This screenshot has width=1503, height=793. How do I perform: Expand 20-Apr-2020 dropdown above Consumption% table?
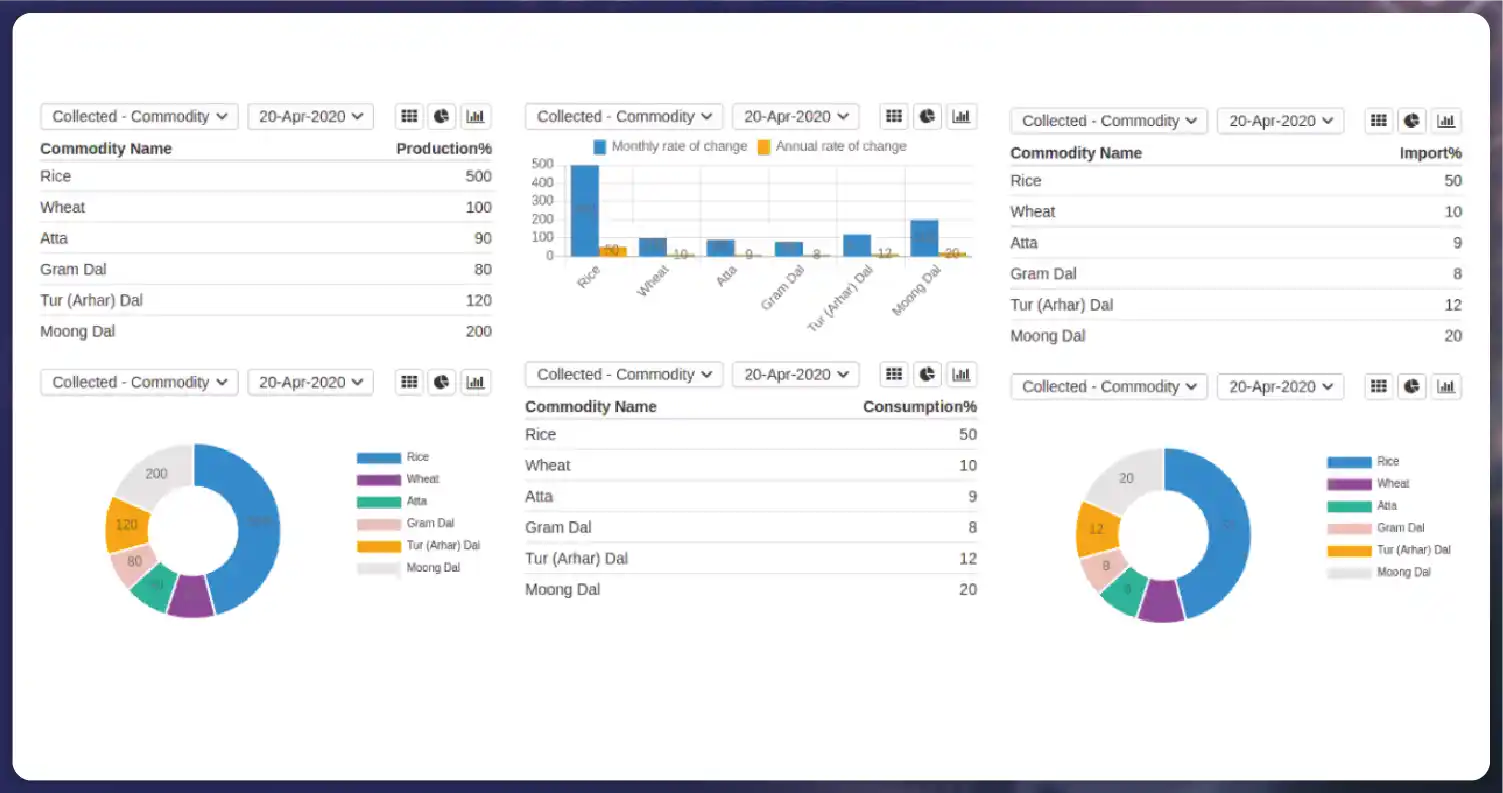point(795,374)
